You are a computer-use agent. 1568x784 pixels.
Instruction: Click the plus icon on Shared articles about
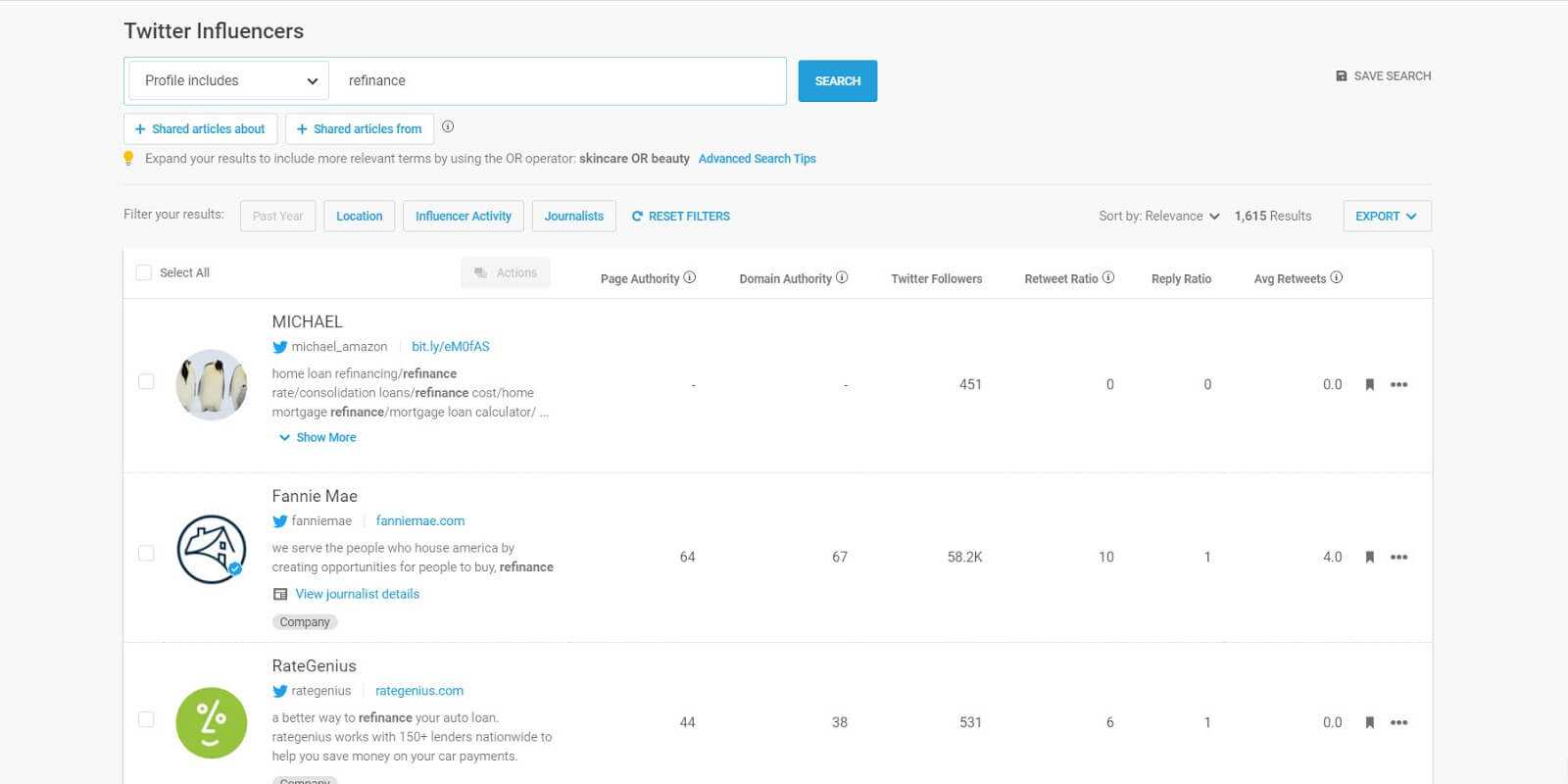click(x=140, y=128)
